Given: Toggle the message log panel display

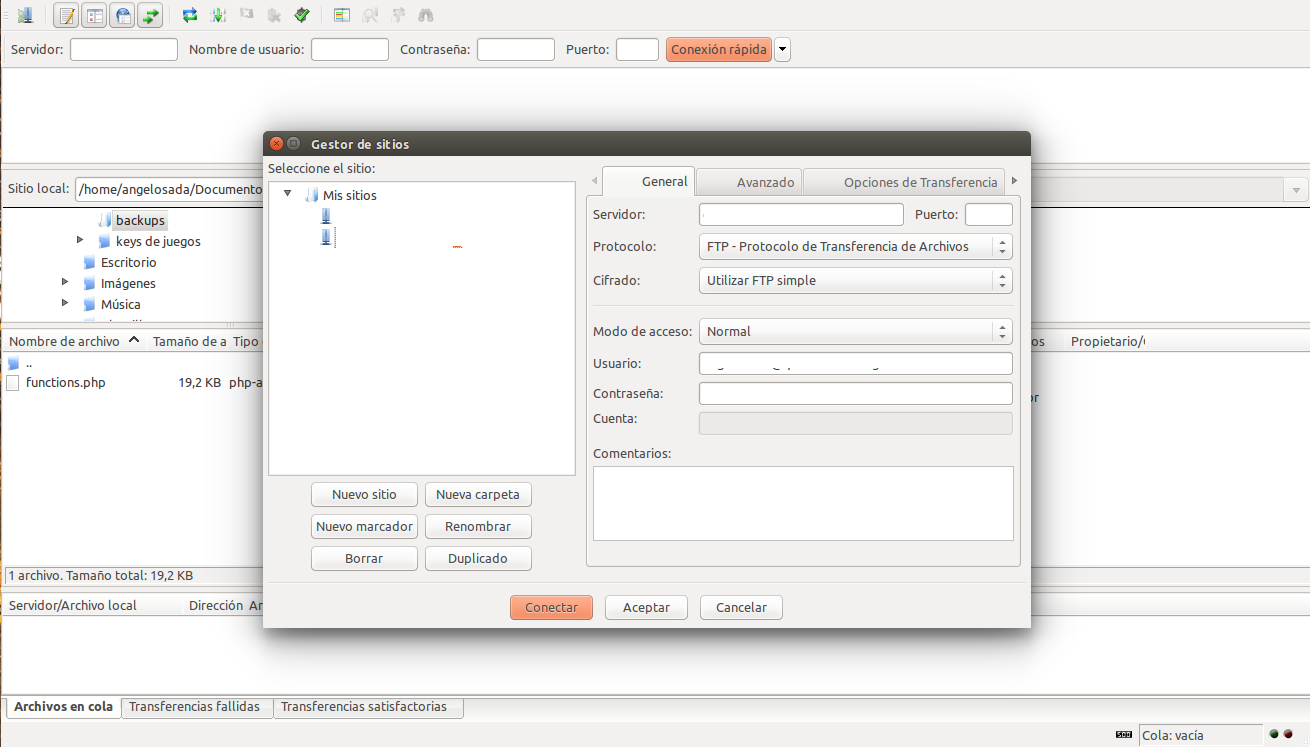Looking at the screenshot, I should click(x=67, y=15).
